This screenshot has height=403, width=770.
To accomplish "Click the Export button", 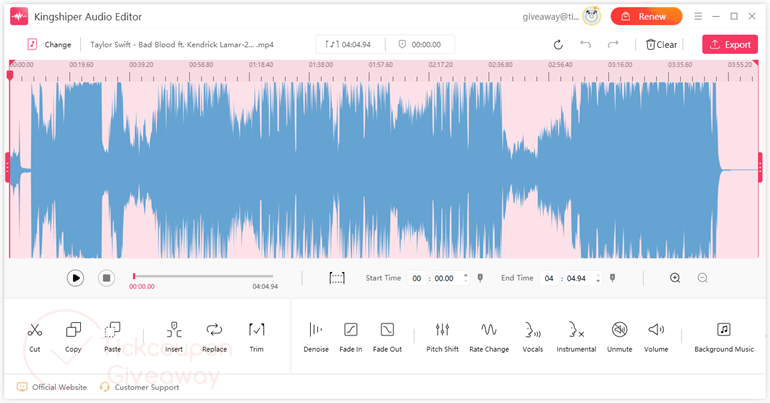I will [730, 44].
